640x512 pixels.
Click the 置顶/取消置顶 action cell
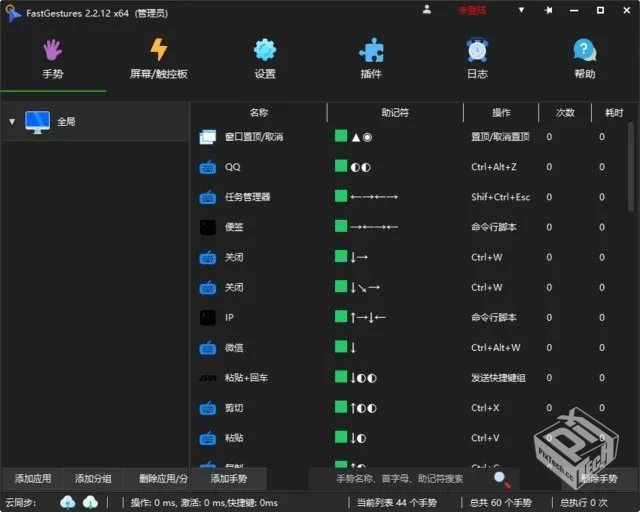[x=500, y=137]
